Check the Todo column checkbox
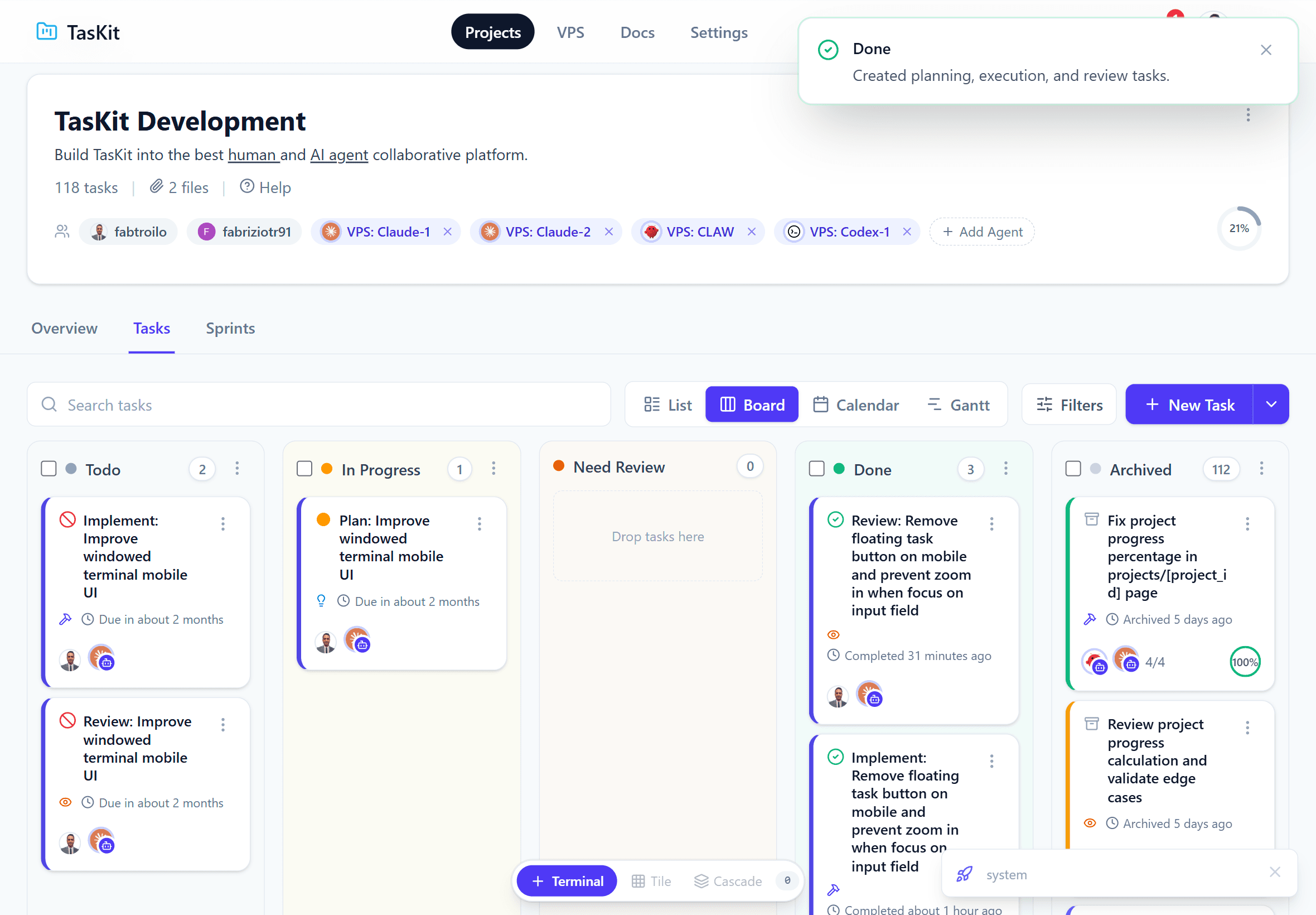This screenshot has height=915, width=1316. [49, 469]
